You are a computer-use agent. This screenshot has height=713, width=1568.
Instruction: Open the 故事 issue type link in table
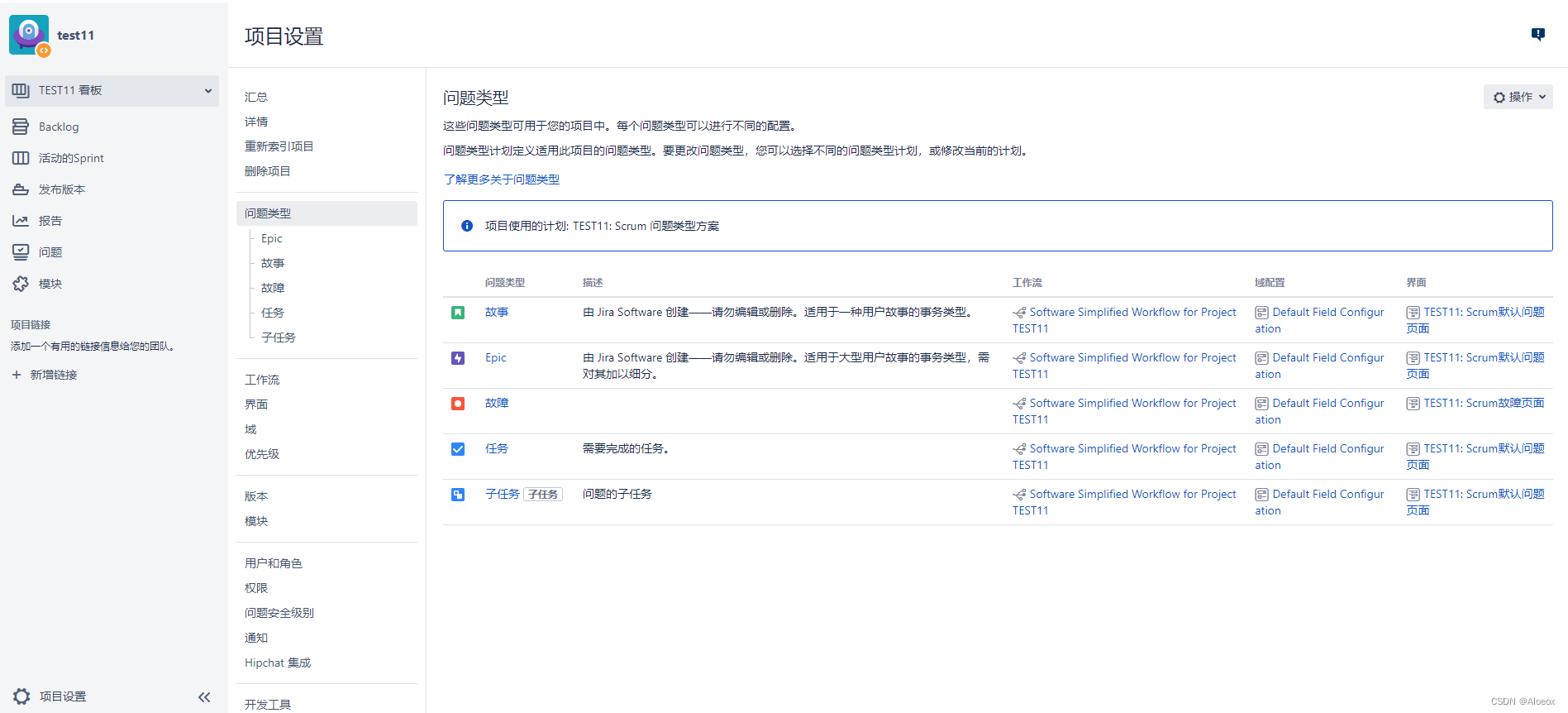(497, 313)
